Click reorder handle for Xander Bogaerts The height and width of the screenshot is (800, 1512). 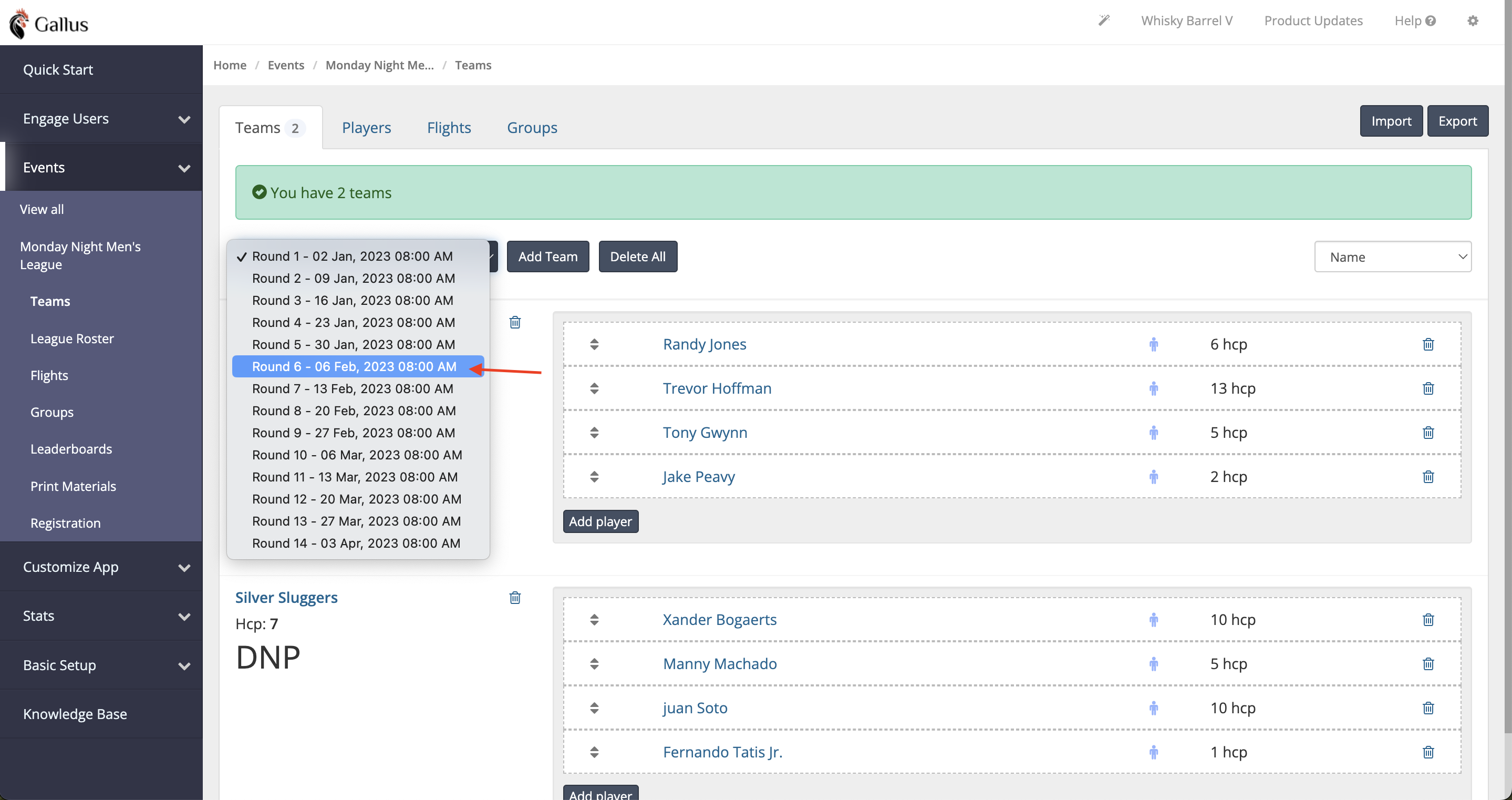[x=594, y=619]
